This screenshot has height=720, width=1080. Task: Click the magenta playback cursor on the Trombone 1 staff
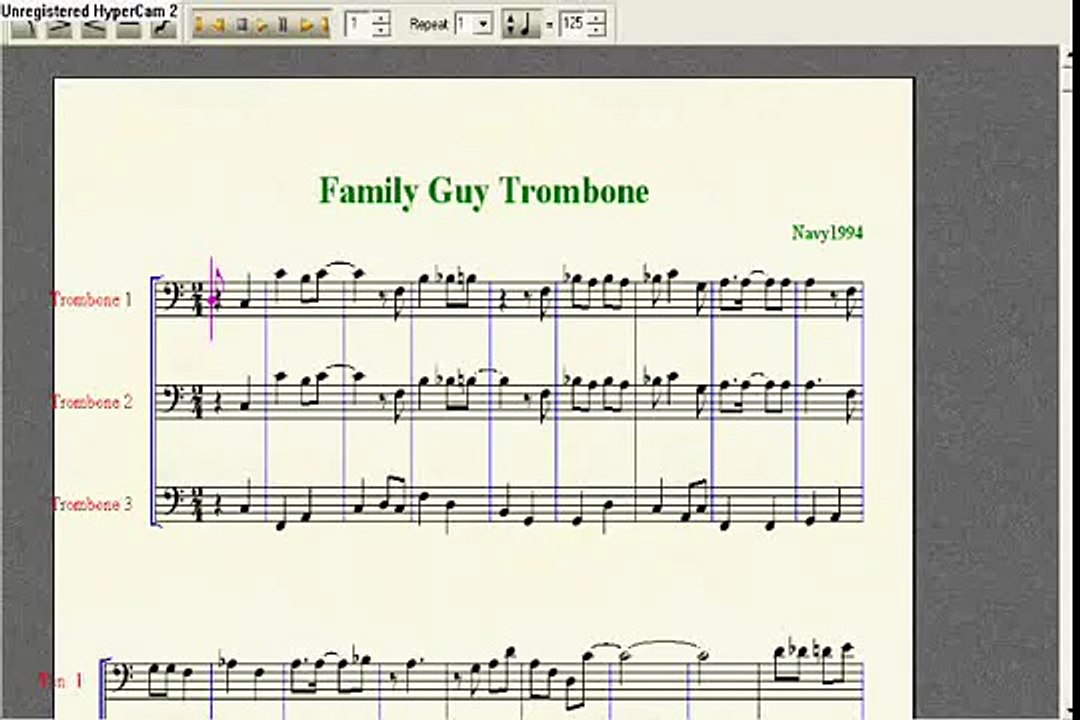(212, 299)
